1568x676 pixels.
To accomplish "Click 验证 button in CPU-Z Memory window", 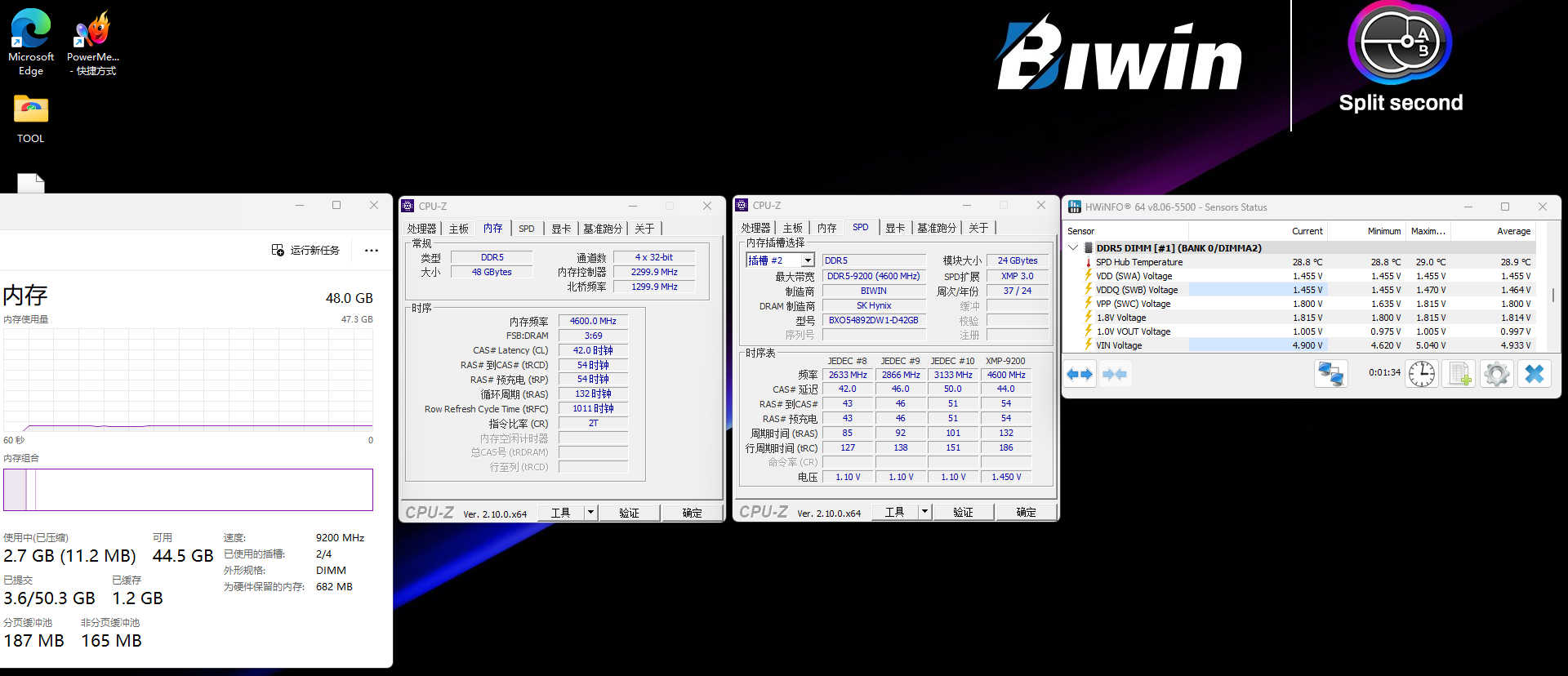I will [629, 513].
